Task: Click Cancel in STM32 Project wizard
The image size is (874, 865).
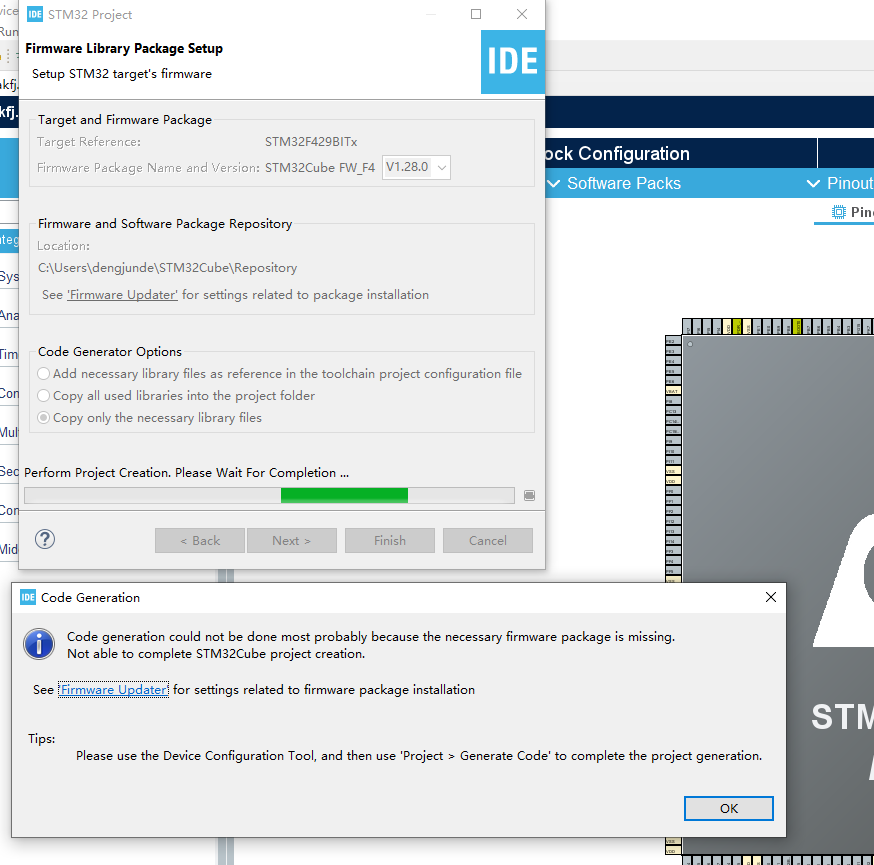Action: (x=488, y=541)
